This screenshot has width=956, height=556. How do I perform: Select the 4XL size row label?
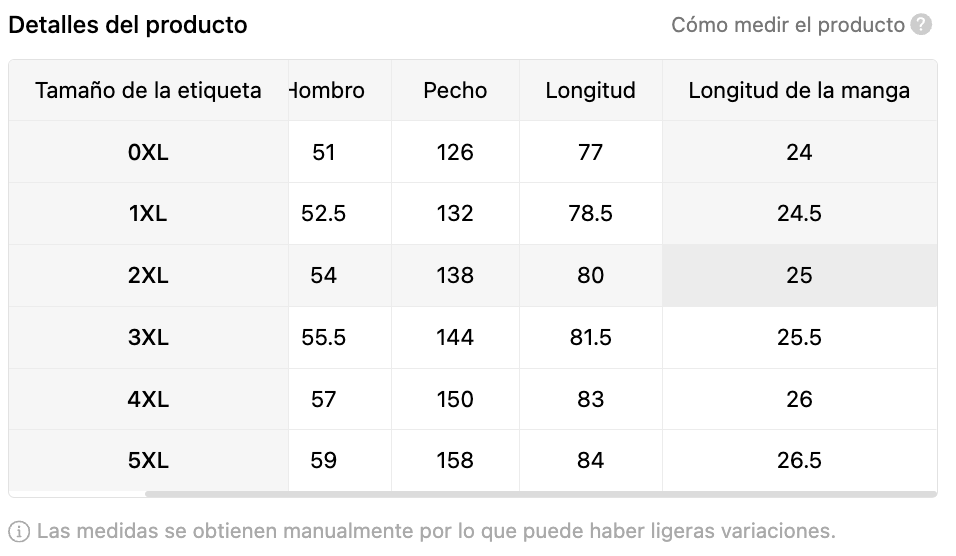(148, 400)
